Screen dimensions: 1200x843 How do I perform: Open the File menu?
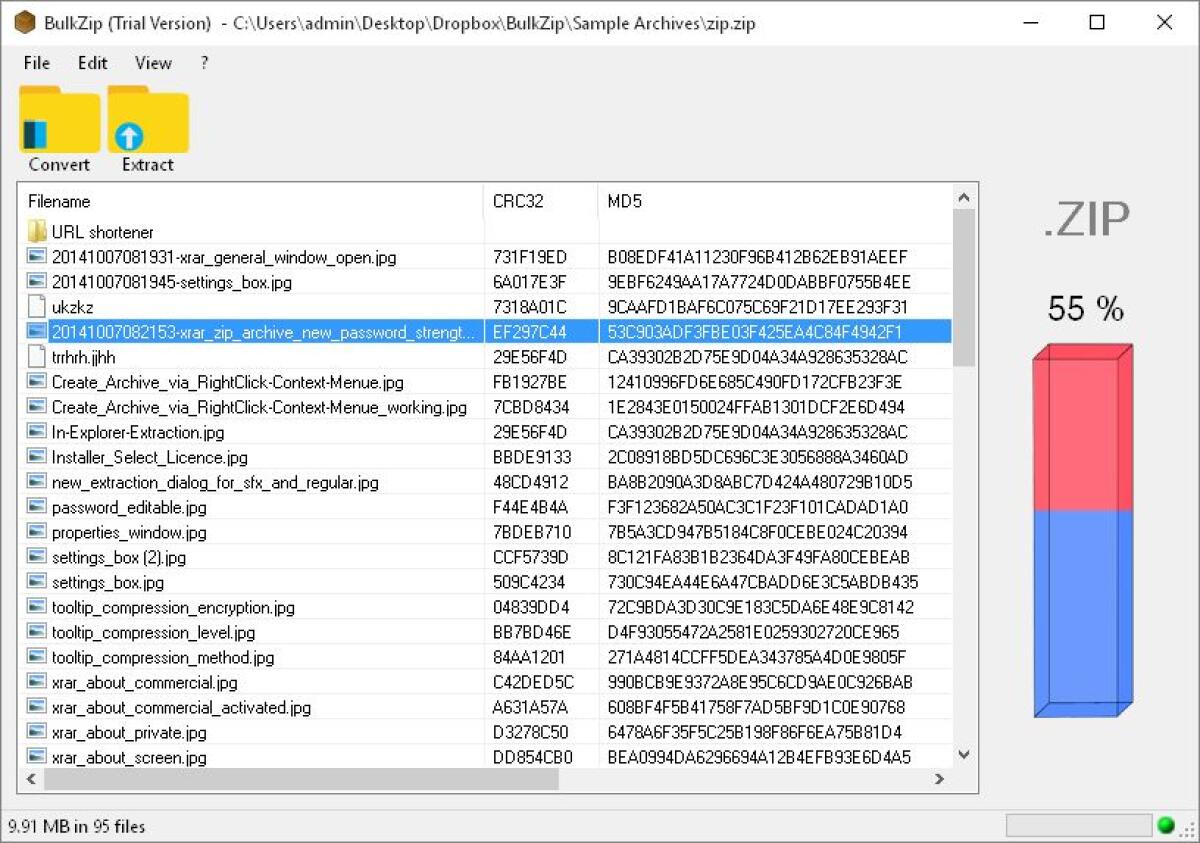36,62
